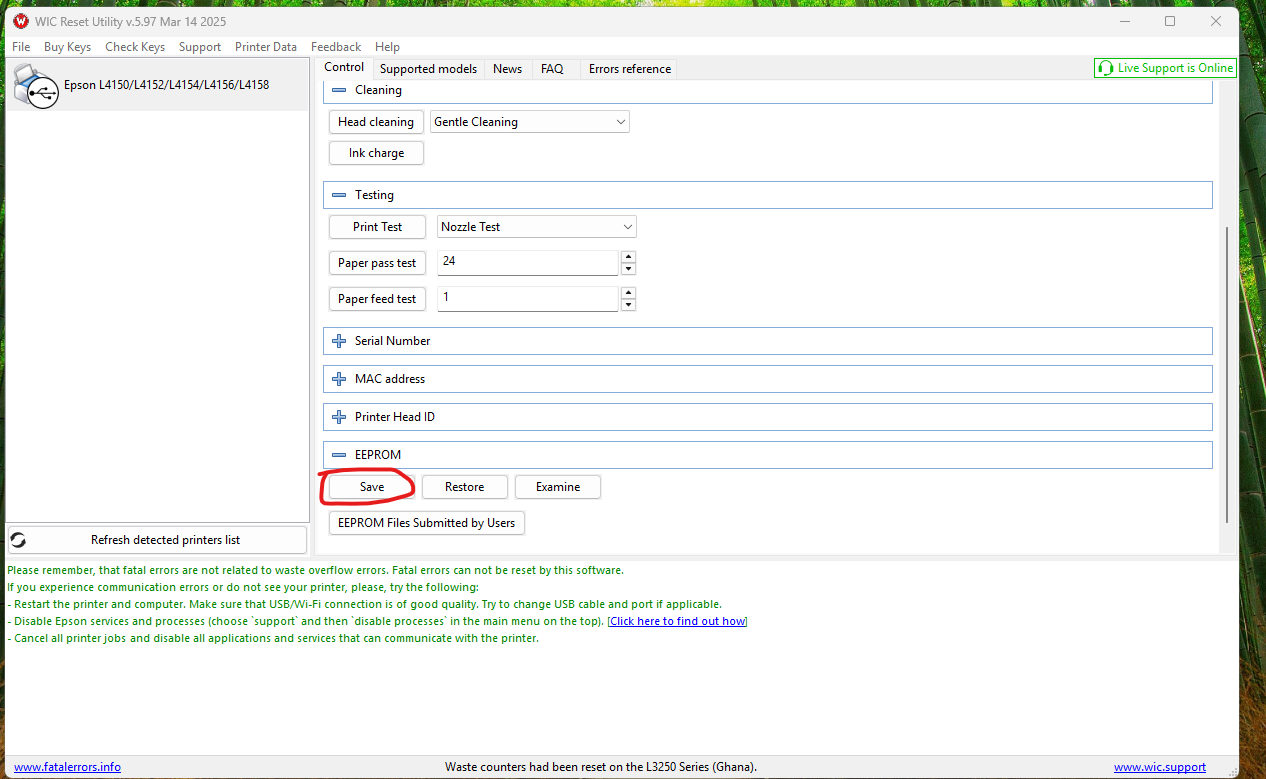Click the Head cleaning button
The height and width of the screenshot is (779, 1266).
376,122
